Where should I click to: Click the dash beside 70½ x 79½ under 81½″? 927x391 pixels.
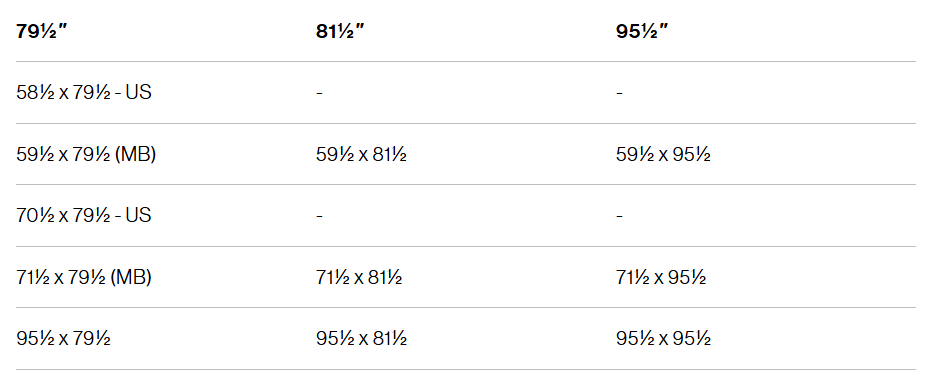pyautogui.click(x=319, y=216)
